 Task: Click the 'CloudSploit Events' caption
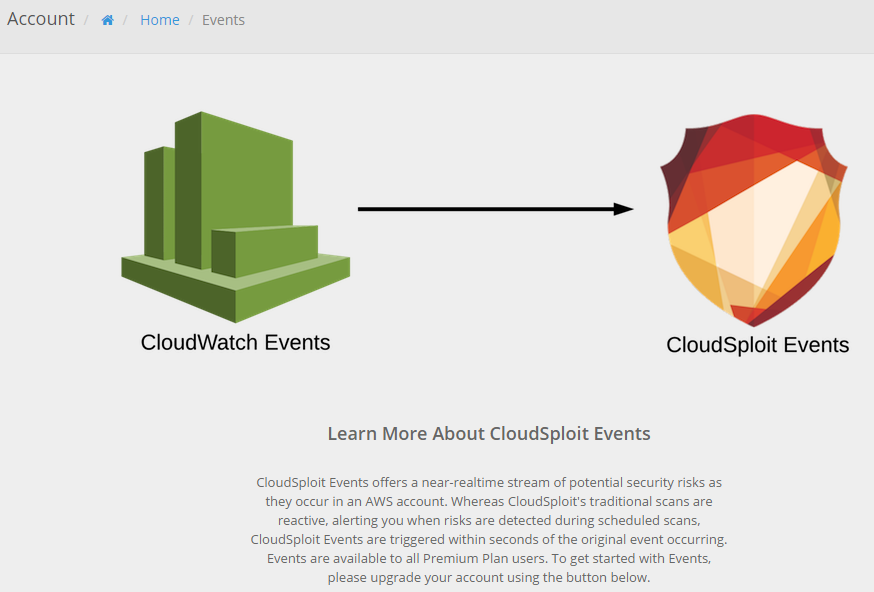(758, 345)
